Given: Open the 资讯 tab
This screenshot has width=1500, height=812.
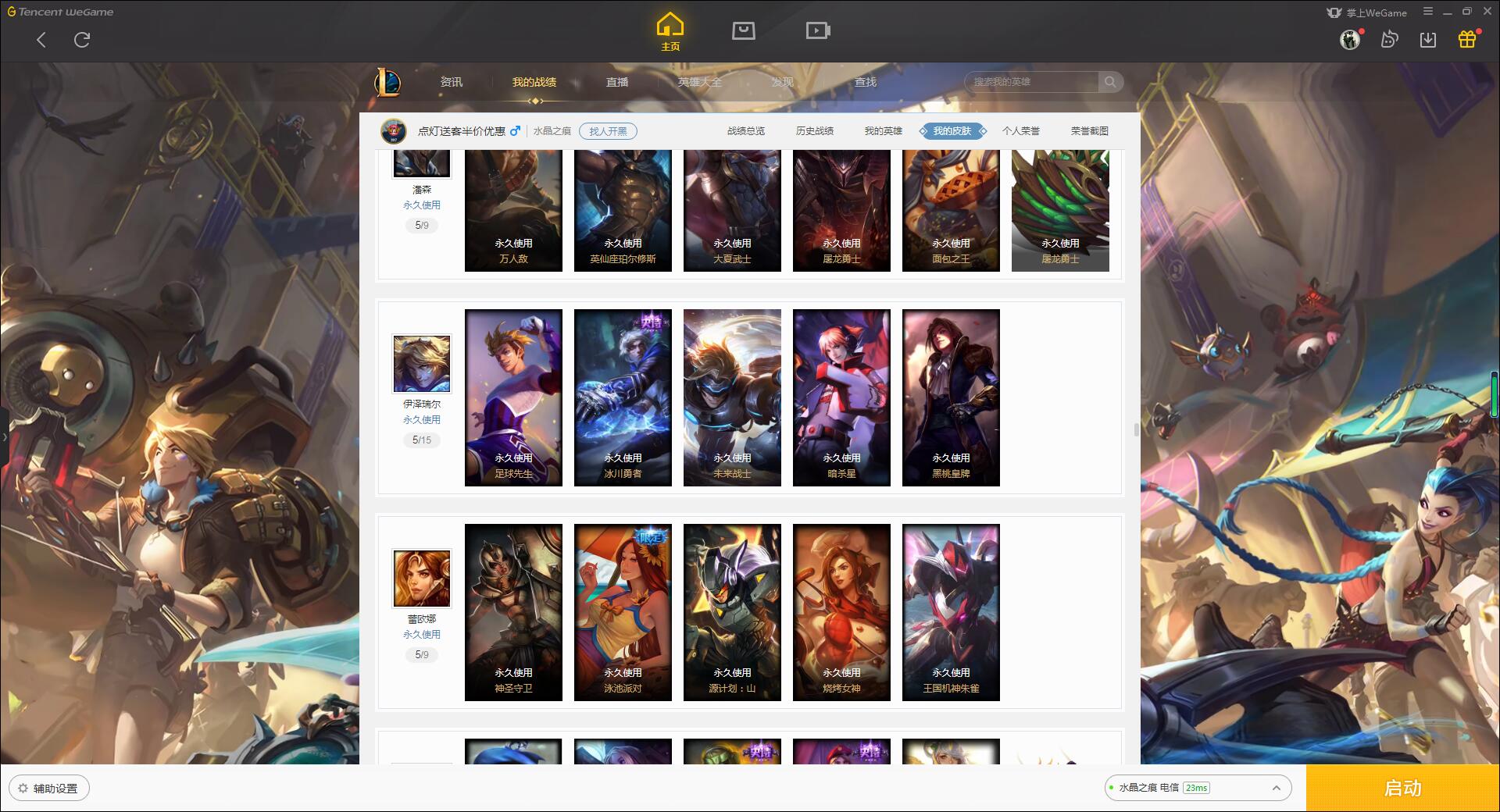Looking at the screenshot, I should pos(451,82).
